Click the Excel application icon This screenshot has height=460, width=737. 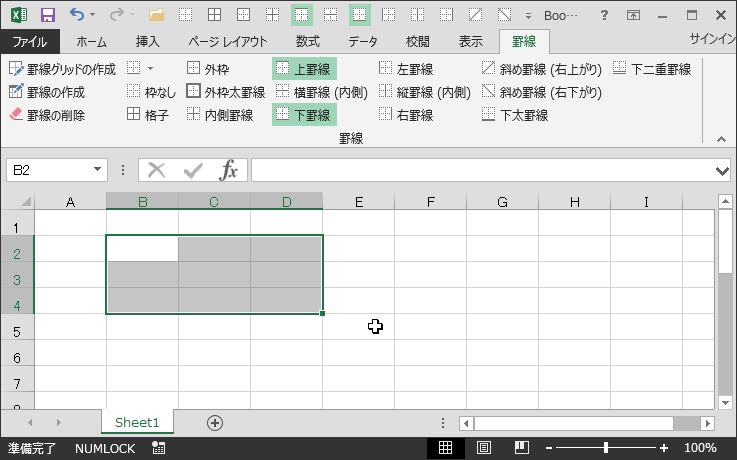pyautogui.click(x=19, y=16)
